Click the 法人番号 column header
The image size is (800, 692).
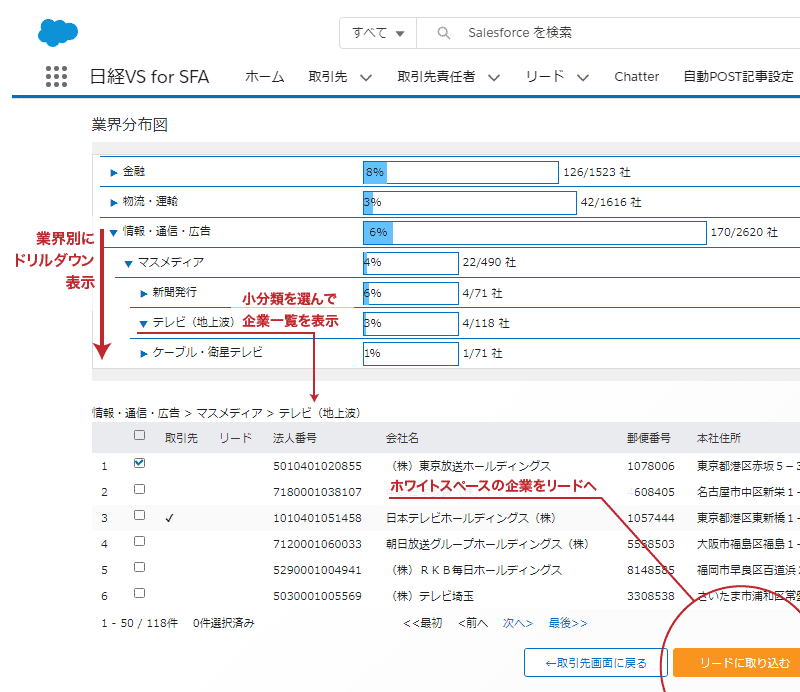coord(295,438)
